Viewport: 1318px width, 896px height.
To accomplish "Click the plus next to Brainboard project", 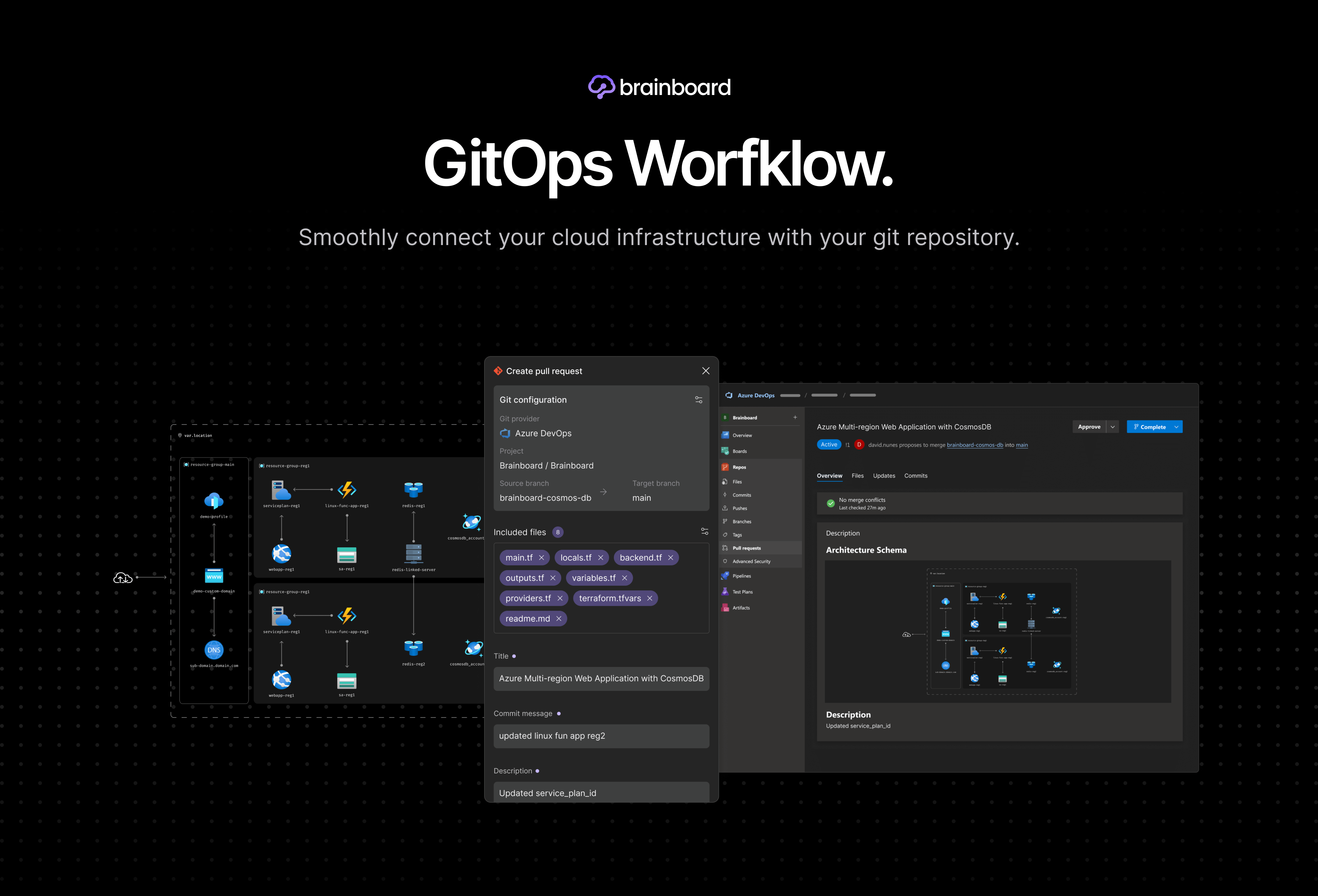I will pyautogui.click(x=794, y=417).
